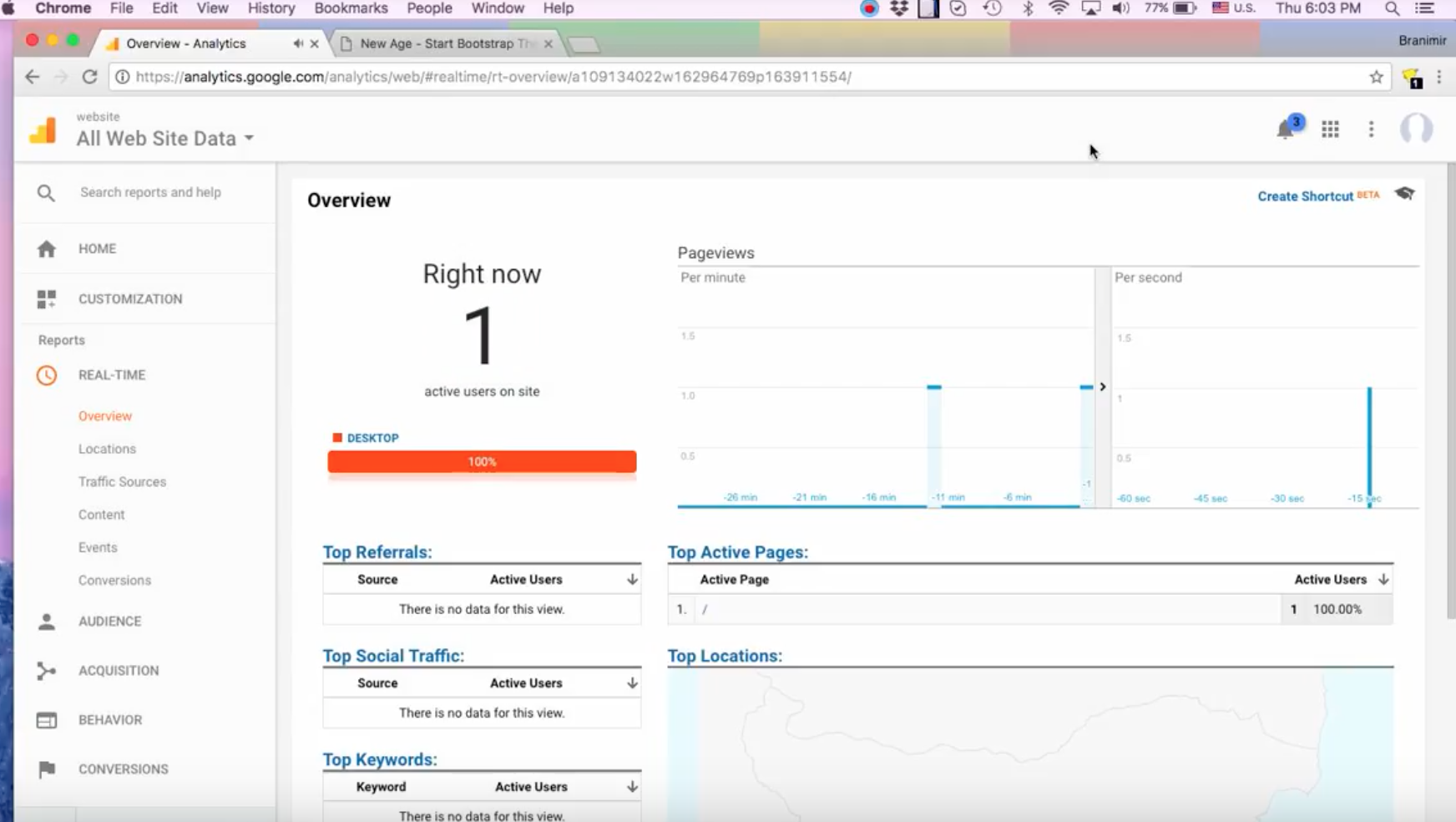The image size is (1456, 822).
Task: Click the Audience person icon
Action: coord(47,622)
